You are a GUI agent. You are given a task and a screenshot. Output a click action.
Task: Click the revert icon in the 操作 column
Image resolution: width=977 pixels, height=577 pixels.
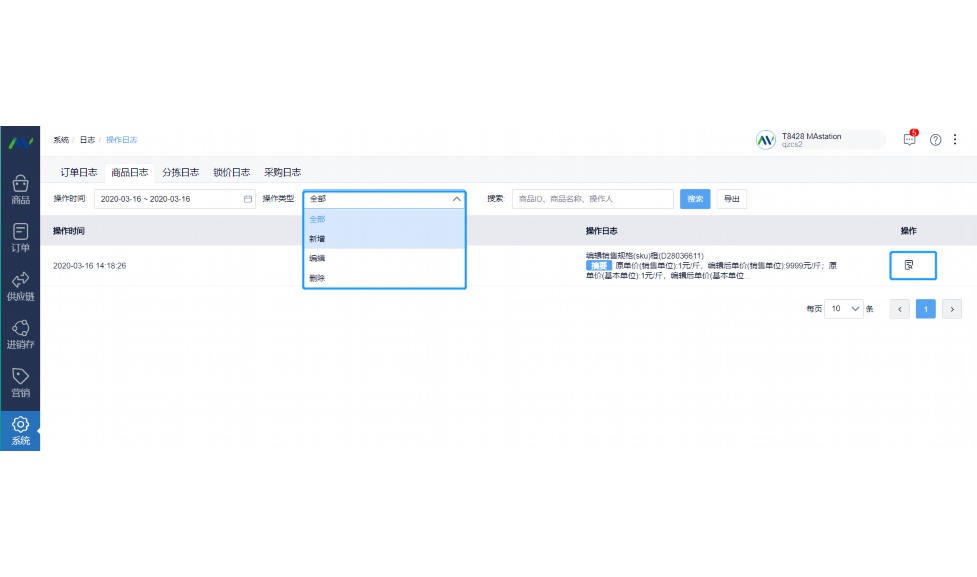912,265
